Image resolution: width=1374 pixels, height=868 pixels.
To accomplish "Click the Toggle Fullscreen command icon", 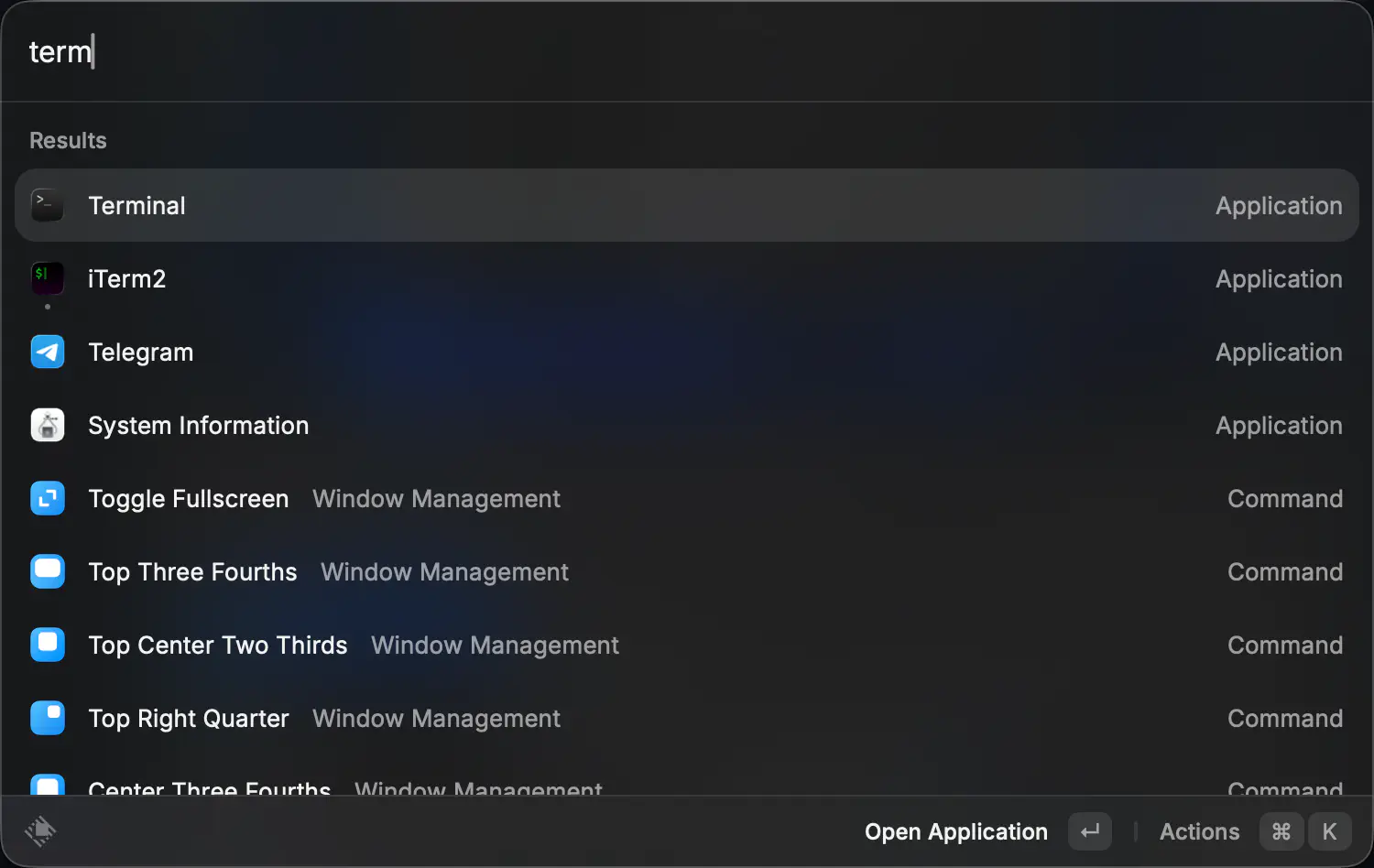I will tap(48, 498).
